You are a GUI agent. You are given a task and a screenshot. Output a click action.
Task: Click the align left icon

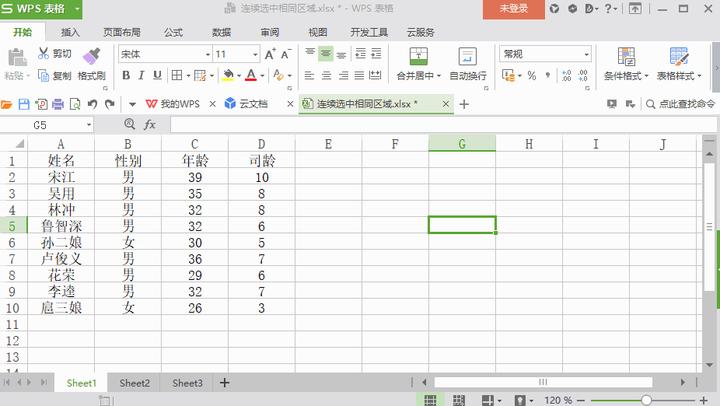point(309,75)
